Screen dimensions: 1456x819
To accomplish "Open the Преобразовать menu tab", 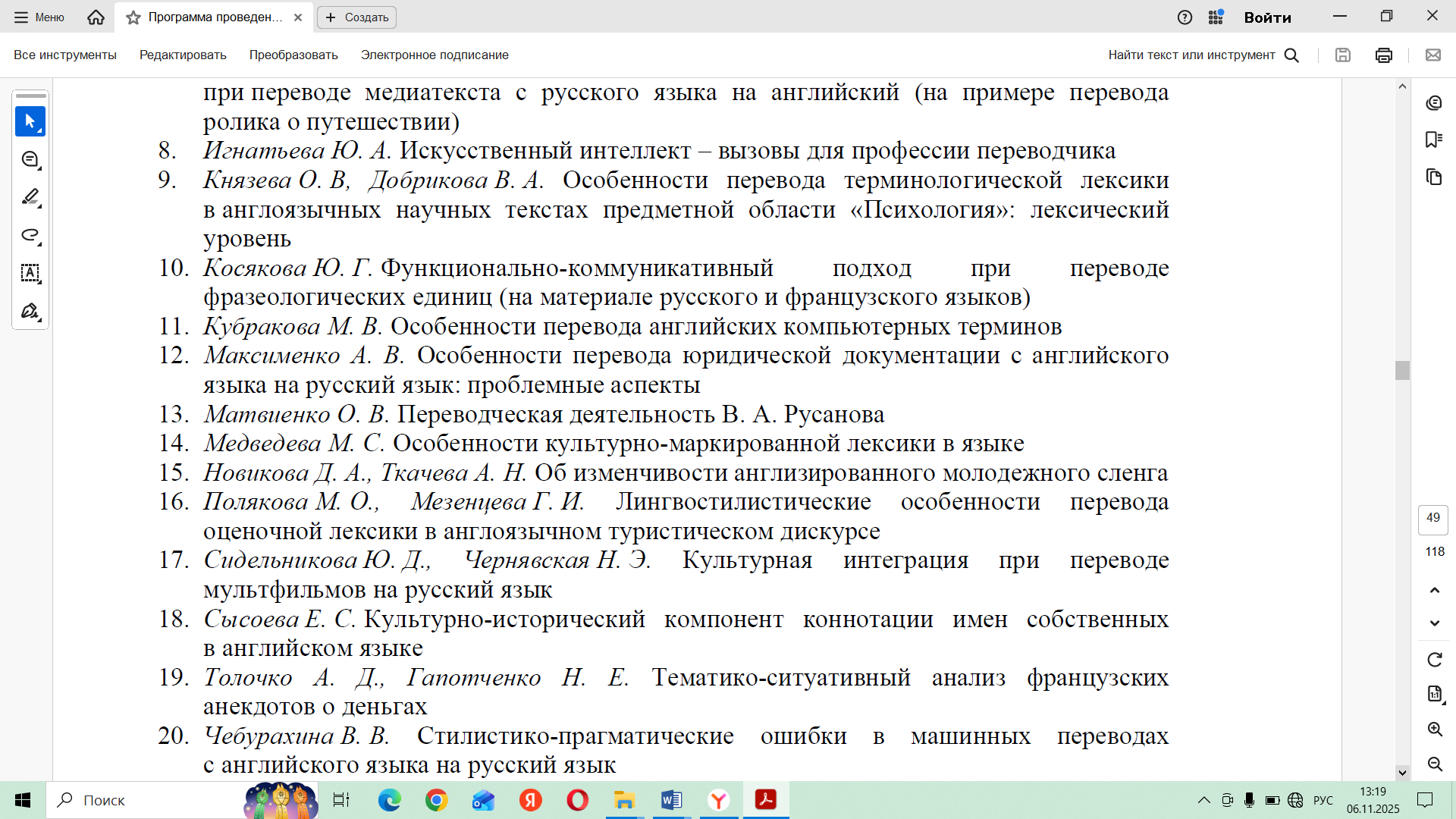I will click(x=293, y=55).
